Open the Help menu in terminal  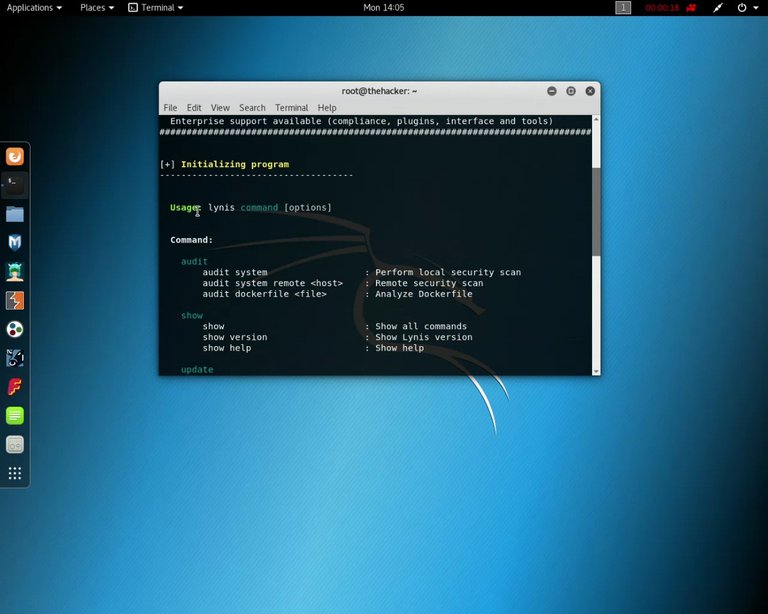click(x=327, y=108)
